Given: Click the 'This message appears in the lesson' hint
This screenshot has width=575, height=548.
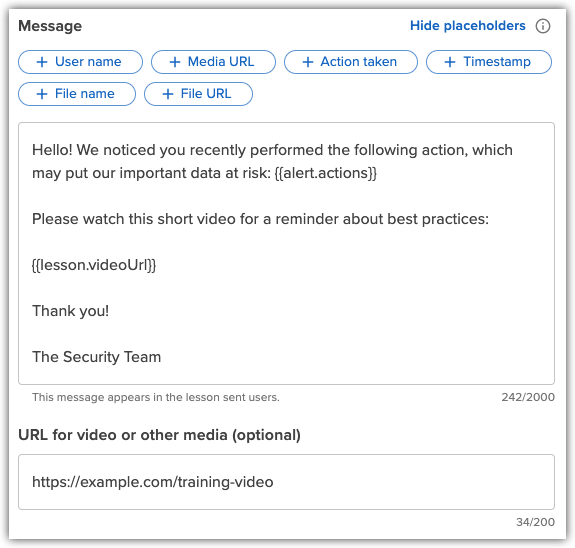Looking at the screenshot, I should click(156, 397).
